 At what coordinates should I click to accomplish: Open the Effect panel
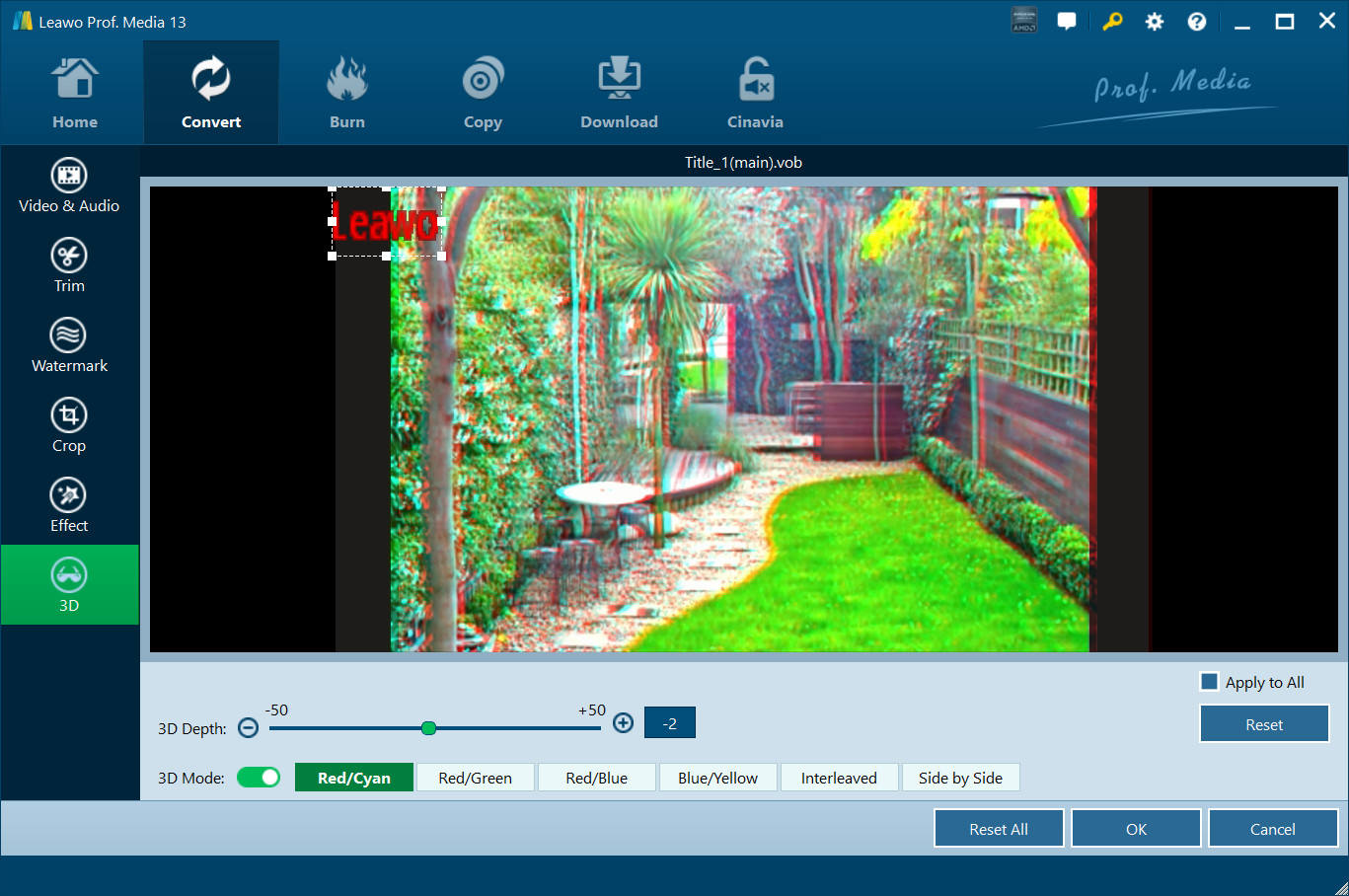click(x=69, y=506)
